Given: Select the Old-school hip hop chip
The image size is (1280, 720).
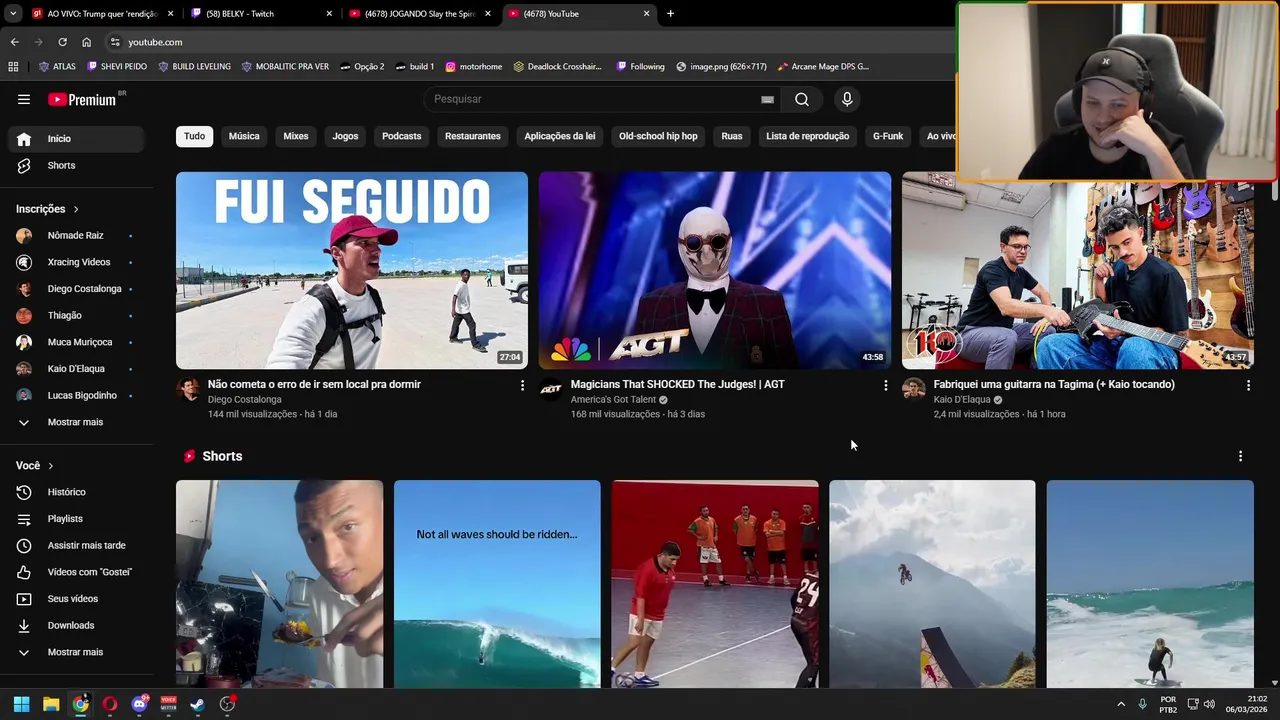Looking at the screenshot, I should click(x=658, y=136).
